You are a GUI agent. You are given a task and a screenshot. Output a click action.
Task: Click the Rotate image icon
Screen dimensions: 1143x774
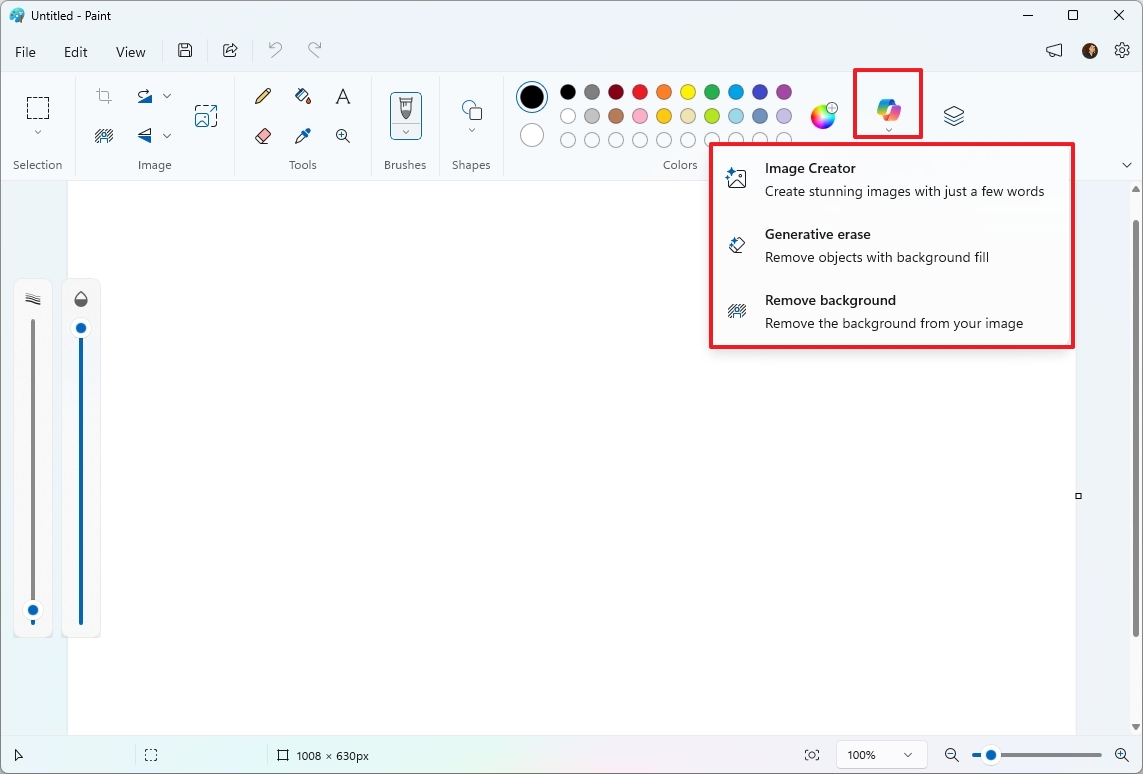[x=144, y=96]
